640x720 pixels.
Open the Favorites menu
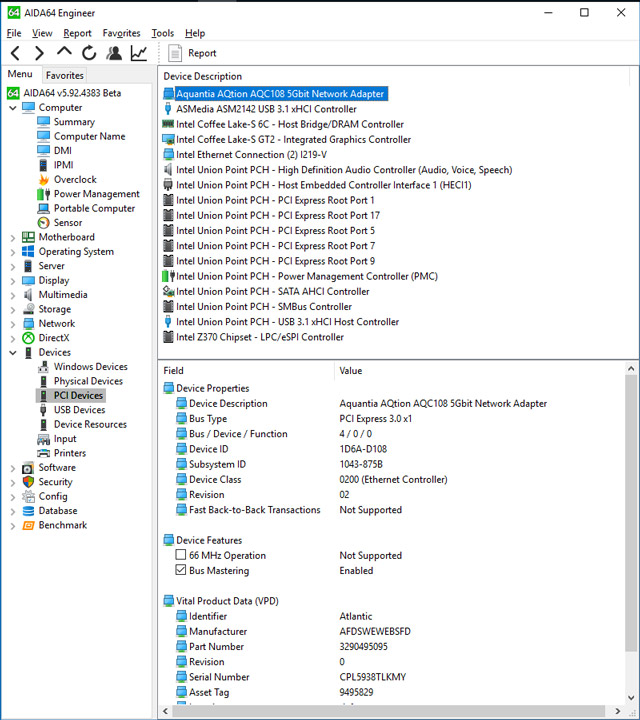121,33
